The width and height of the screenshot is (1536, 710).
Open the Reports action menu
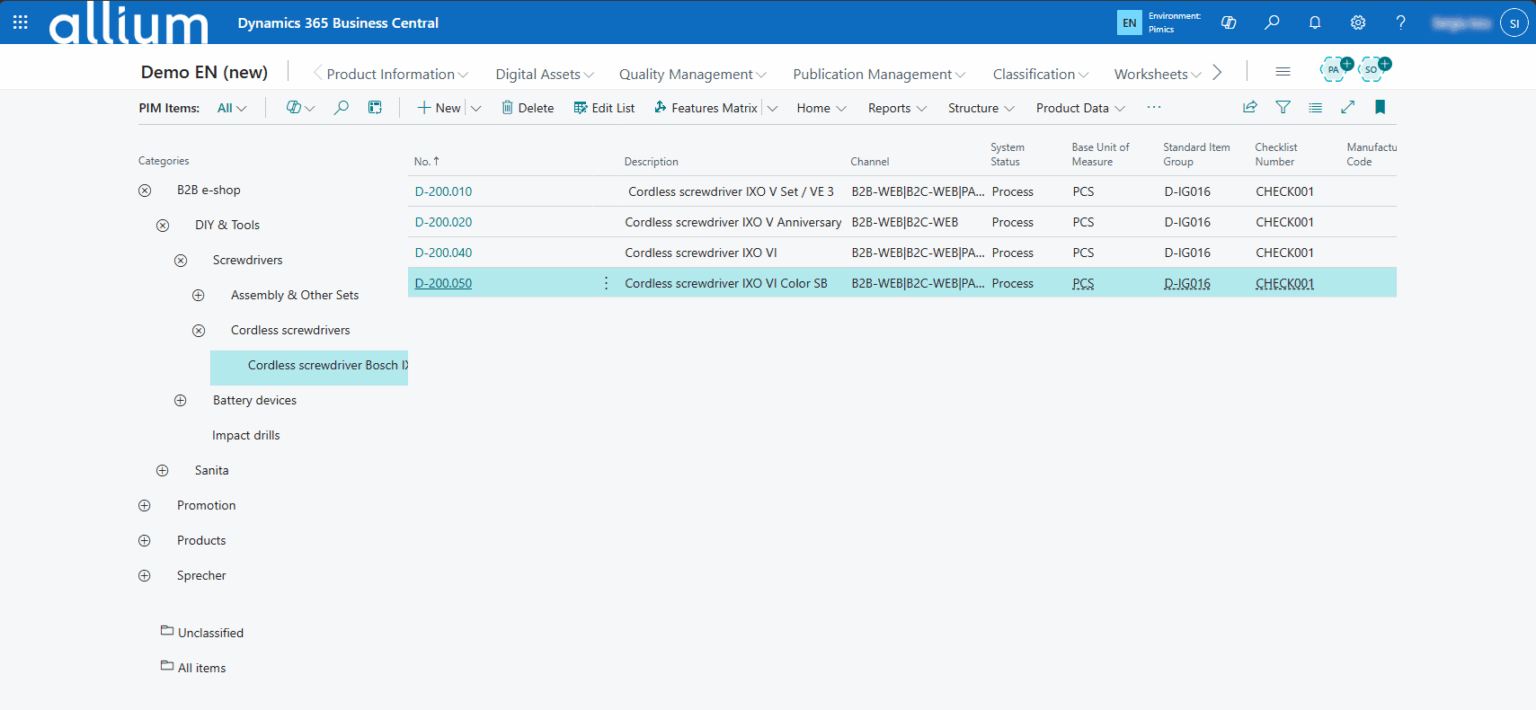click(896, 108)
